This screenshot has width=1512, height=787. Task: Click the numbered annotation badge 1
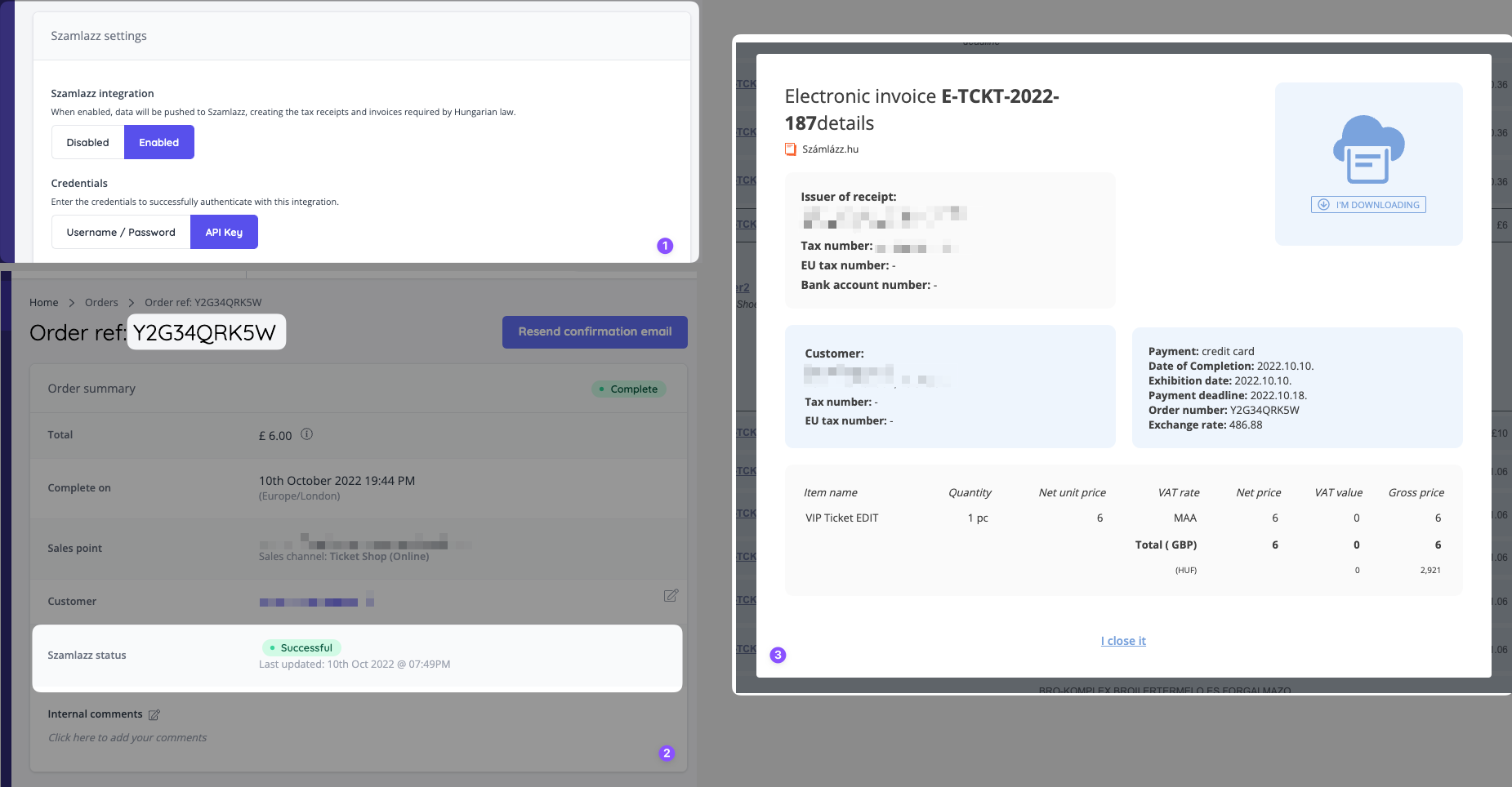click(664, 246)
